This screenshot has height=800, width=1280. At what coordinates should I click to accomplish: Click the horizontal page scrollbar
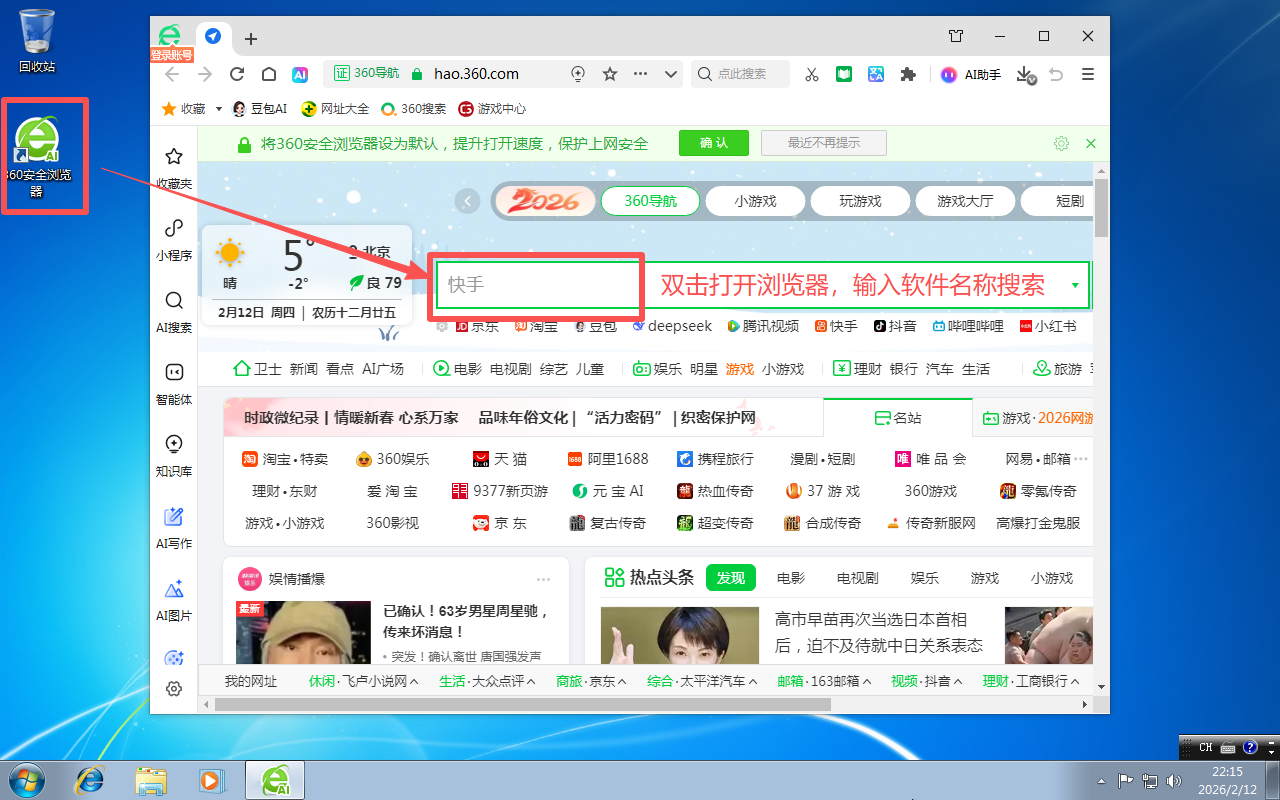pos(522,704)
